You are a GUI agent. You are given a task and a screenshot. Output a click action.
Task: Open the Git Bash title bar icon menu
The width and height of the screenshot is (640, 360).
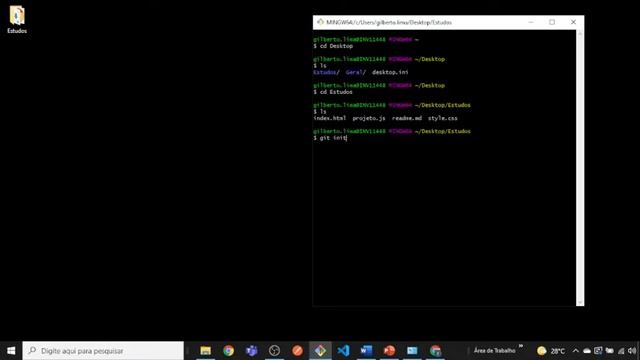320,22
